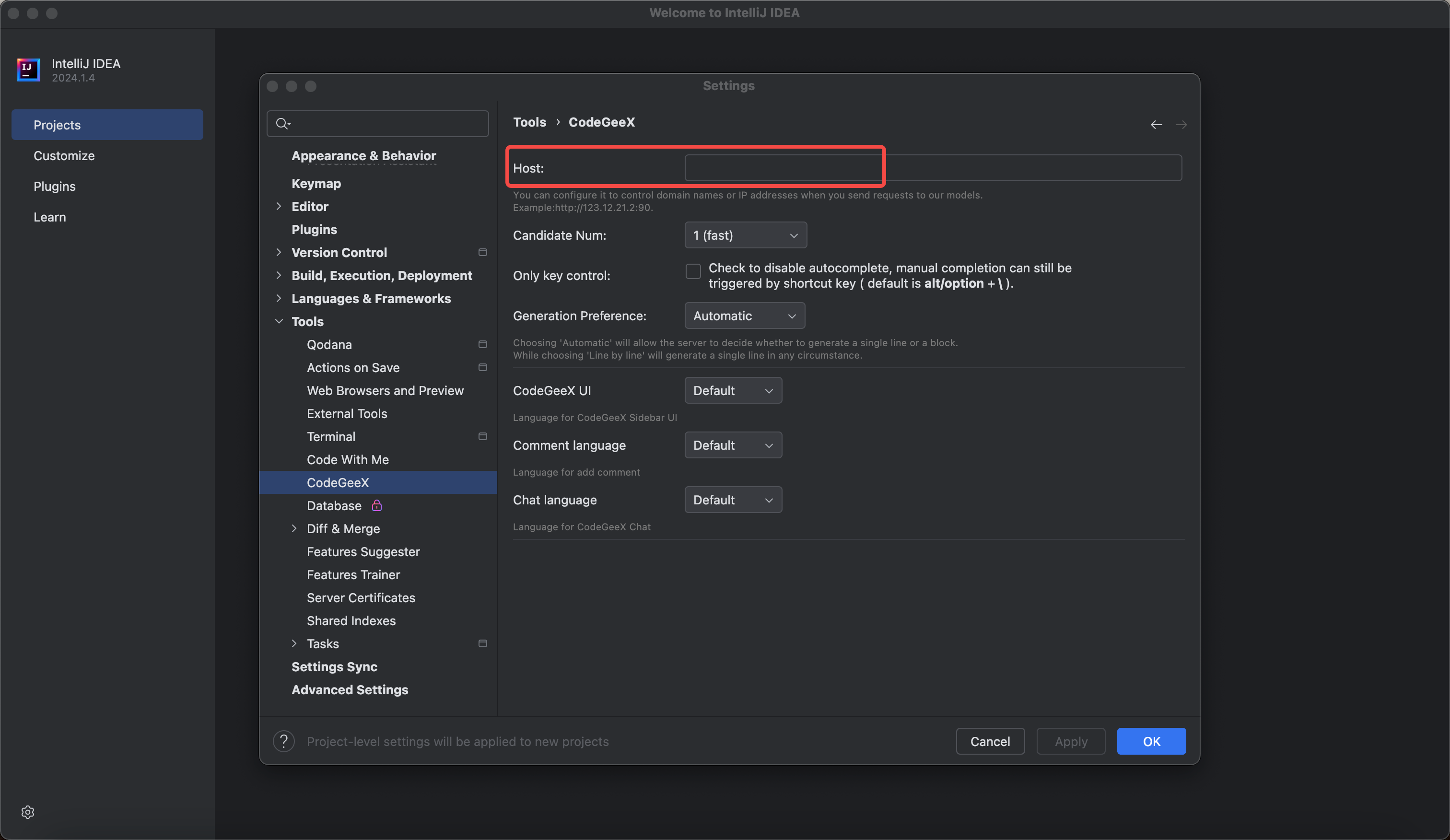Select Terminal under Tools
Image resolution: width=1450 pixels, height=840 pixels.
pos(331,436)
